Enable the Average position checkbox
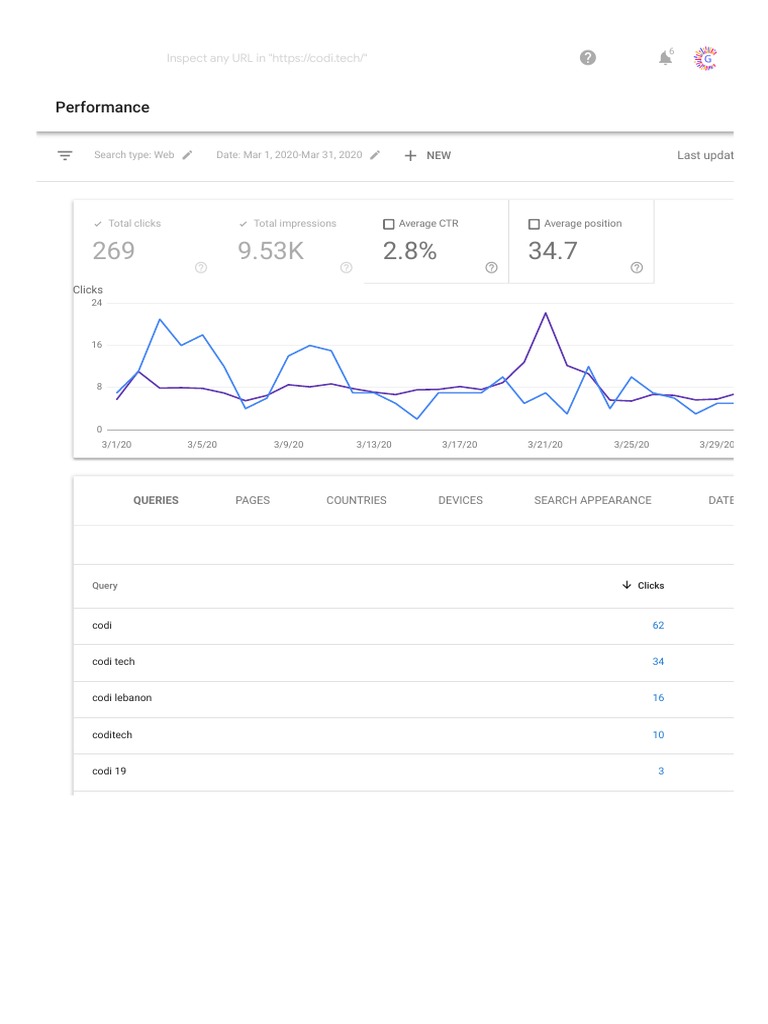The image size is (768, 1024). 534,224
